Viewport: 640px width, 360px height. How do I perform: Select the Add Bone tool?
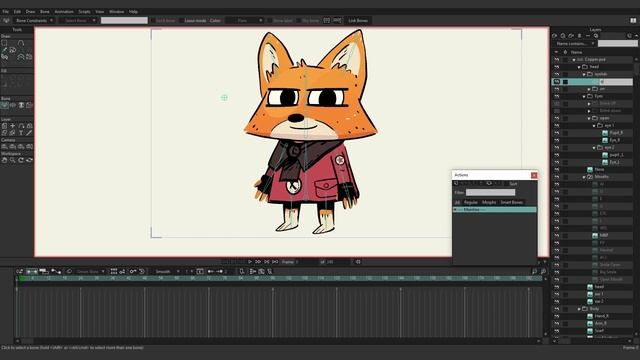[x=21, y=105]
